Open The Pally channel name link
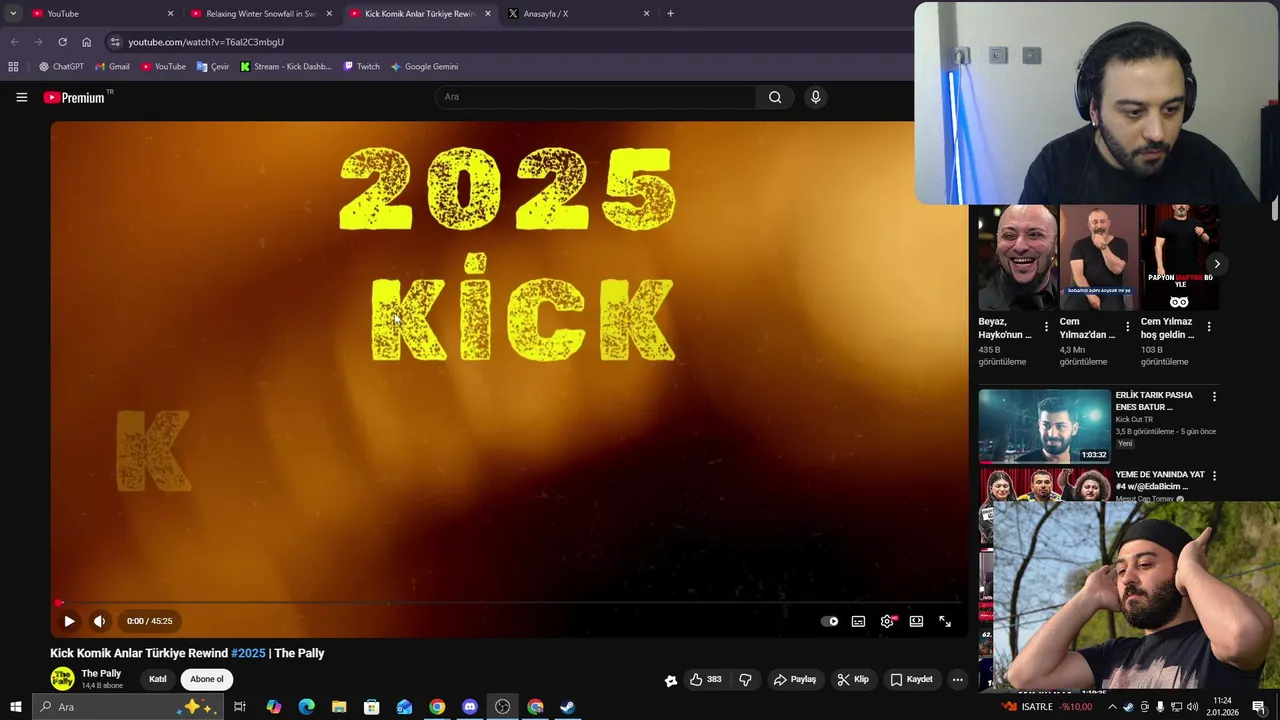The image size is (1280, 720). pos(101,673)
